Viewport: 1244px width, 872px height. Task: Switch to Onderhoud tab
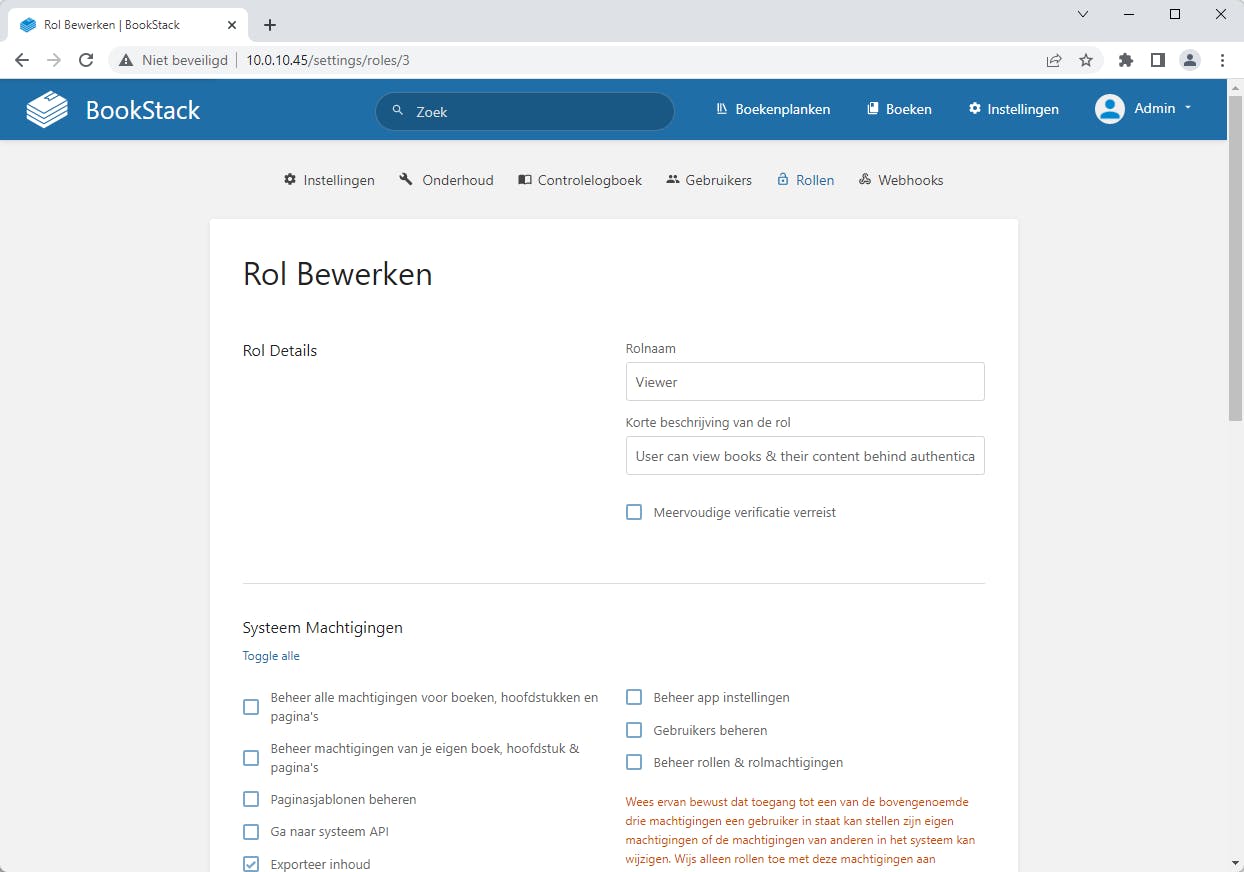[446, 180]
